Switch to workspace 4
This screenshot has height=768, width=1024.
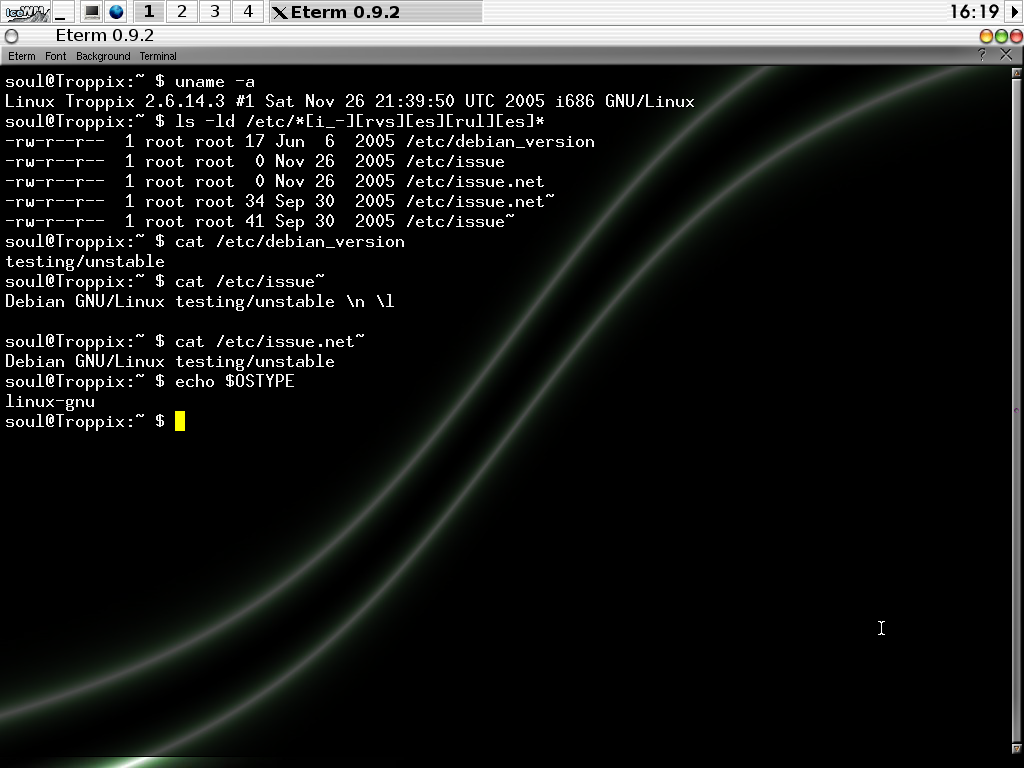click(248, 12)
